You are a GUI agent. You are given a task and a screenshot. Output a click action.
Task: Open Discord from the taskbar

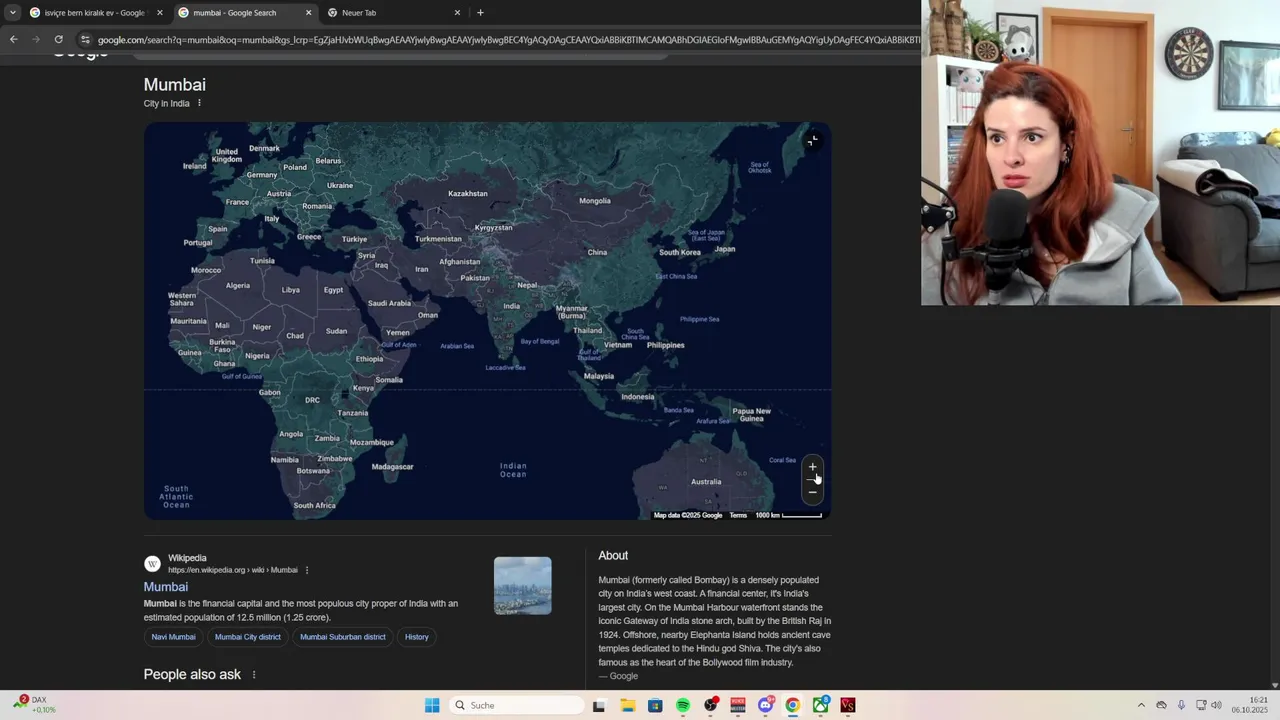coord(766,705)
